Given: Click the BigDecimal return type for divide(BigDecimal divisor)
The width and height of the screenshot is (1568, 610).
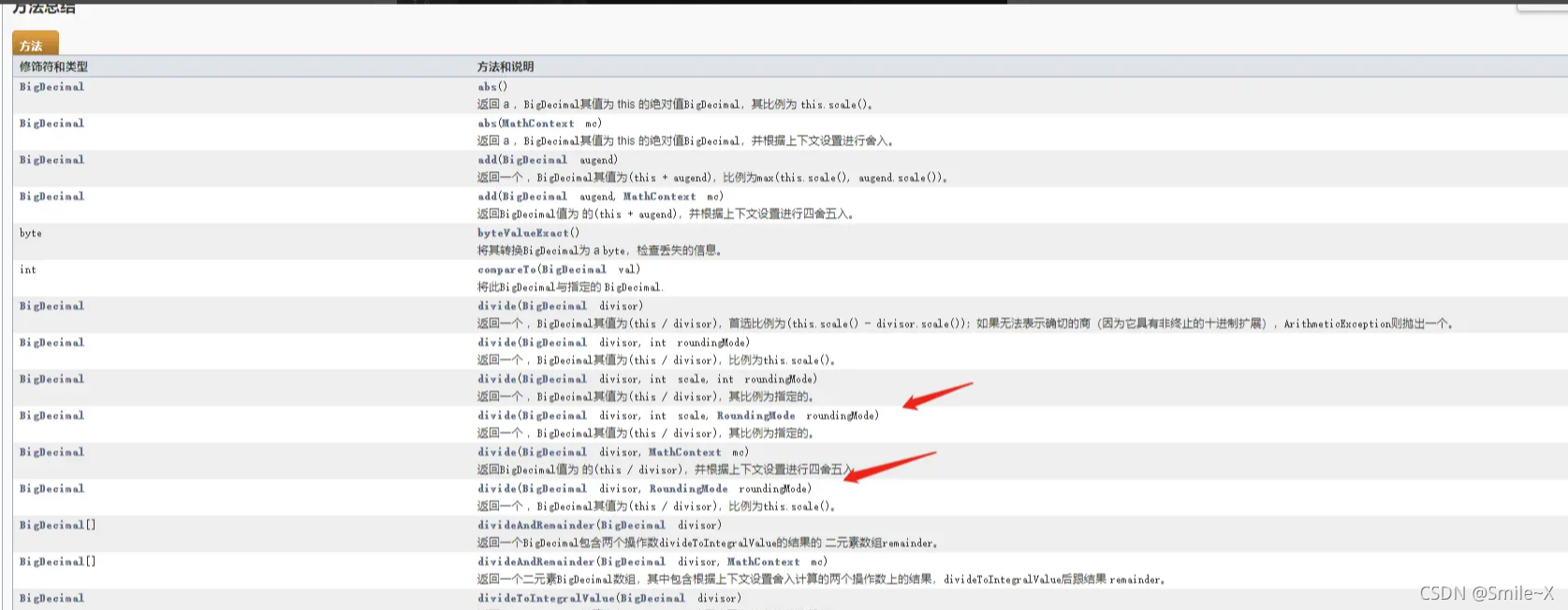Looking at the screenshot, I should (52, 305).
